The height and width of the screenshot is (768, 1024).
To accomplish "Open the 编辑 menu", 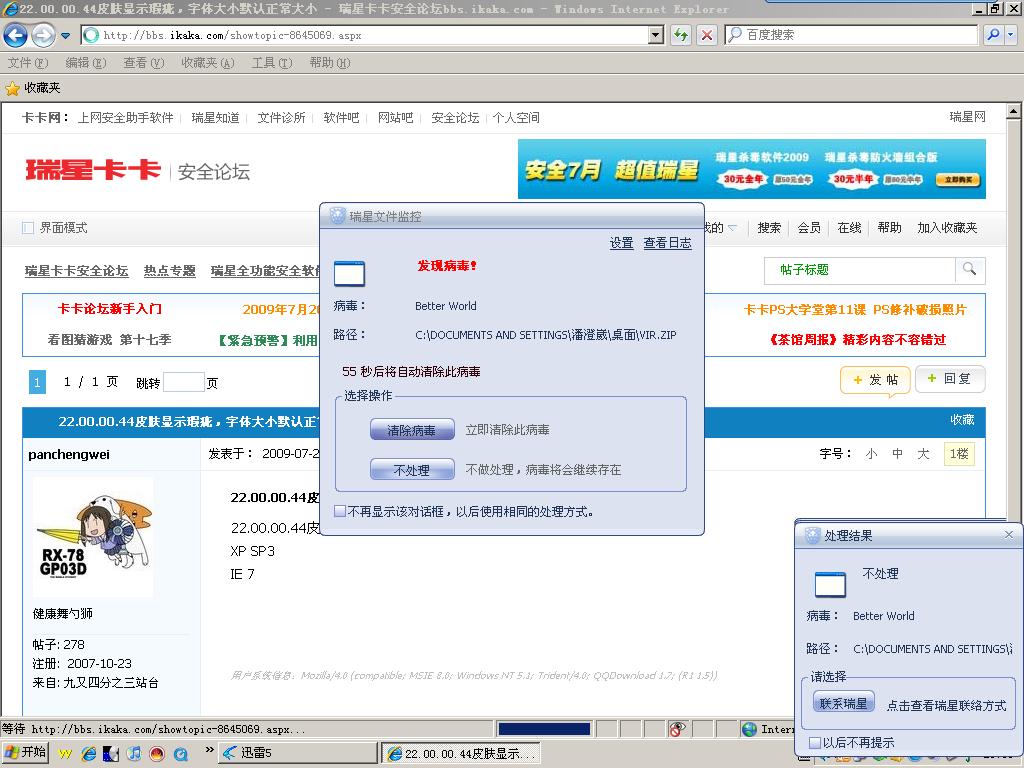I will (x=86, y=63).
